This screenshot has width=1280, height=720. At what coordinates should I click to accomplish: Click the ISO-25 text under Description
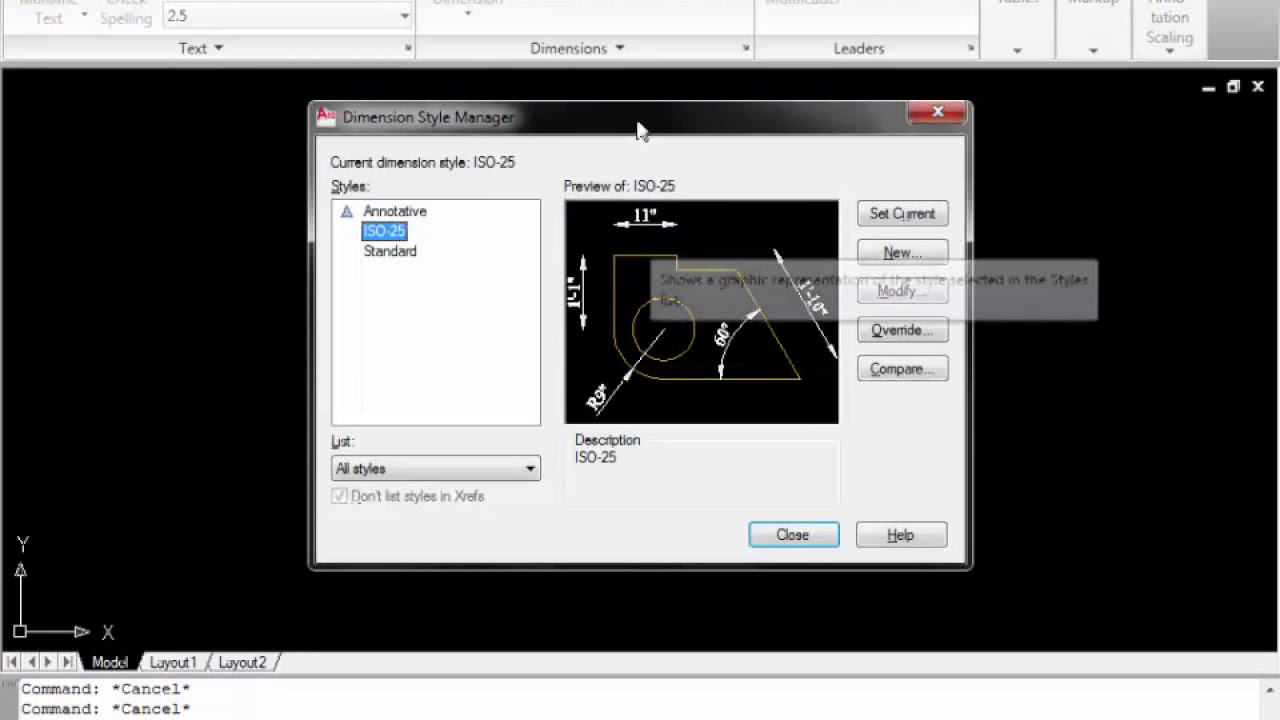click(596, 457)
